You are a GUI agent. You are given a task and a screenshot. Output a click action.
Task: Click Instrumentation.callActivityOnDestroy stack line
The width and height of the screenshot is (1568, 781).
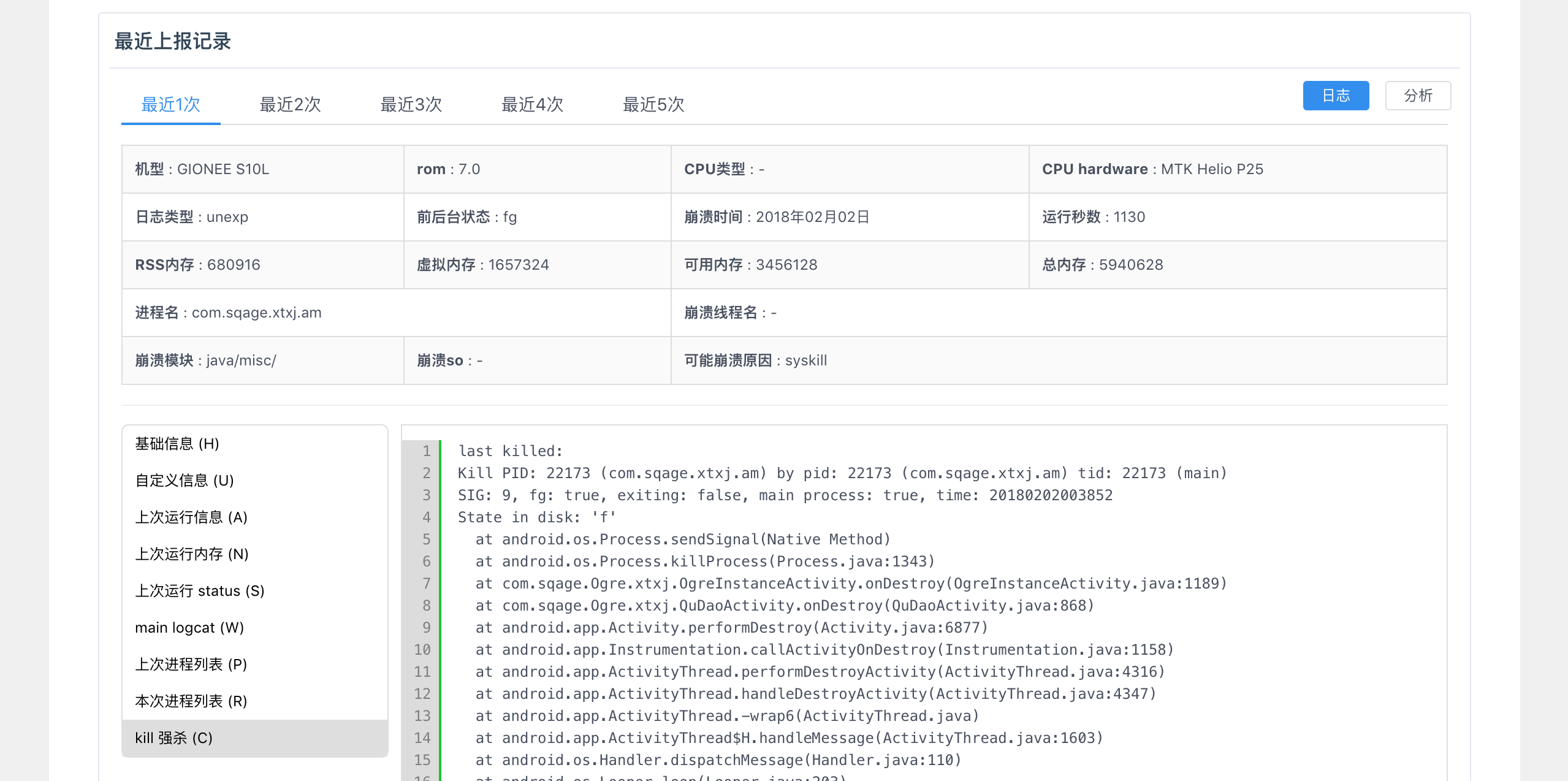[824, 650]
